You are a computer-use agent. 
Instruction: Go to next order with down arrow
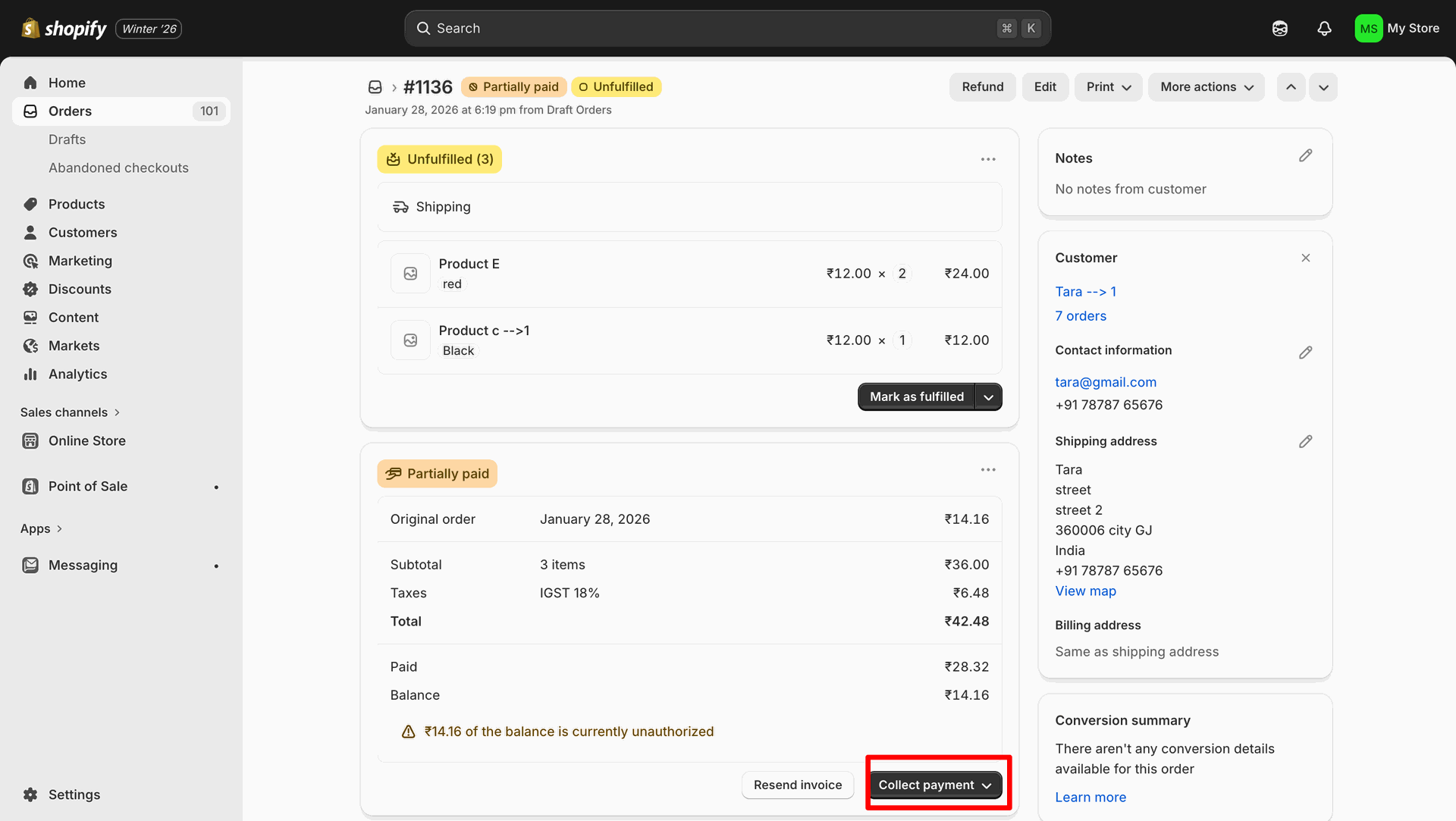point(1323,87)
